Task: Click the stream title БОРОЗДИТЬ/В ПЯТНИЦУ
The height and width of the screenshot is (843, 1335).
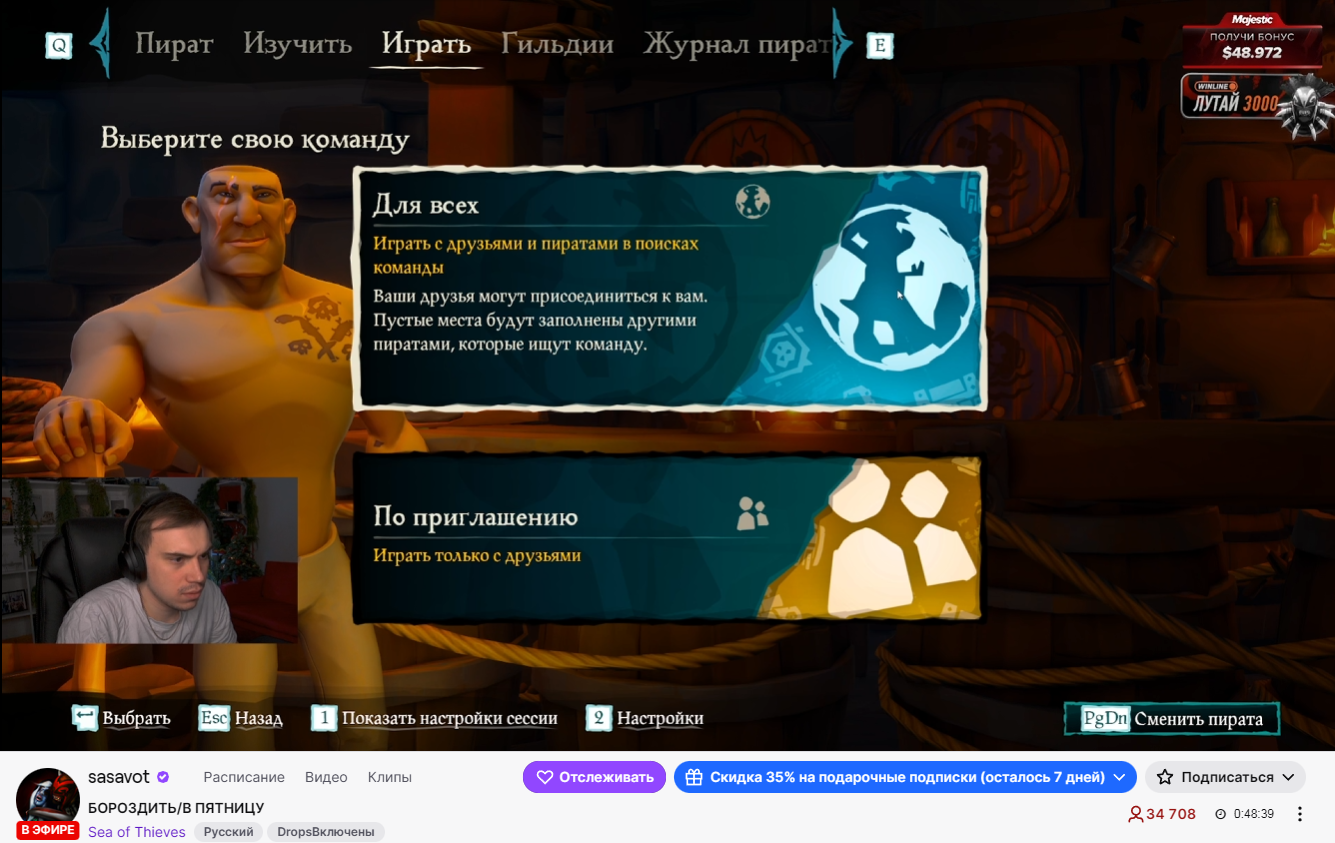Action: pyautogui.click(x=176, y=807)
